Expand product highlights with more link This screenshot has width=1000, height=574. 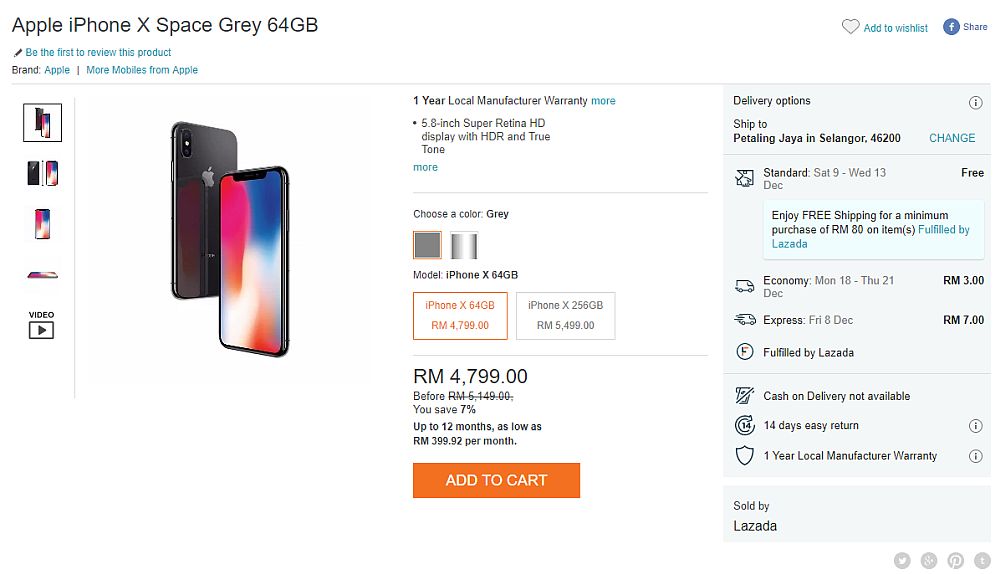(425, 167)
